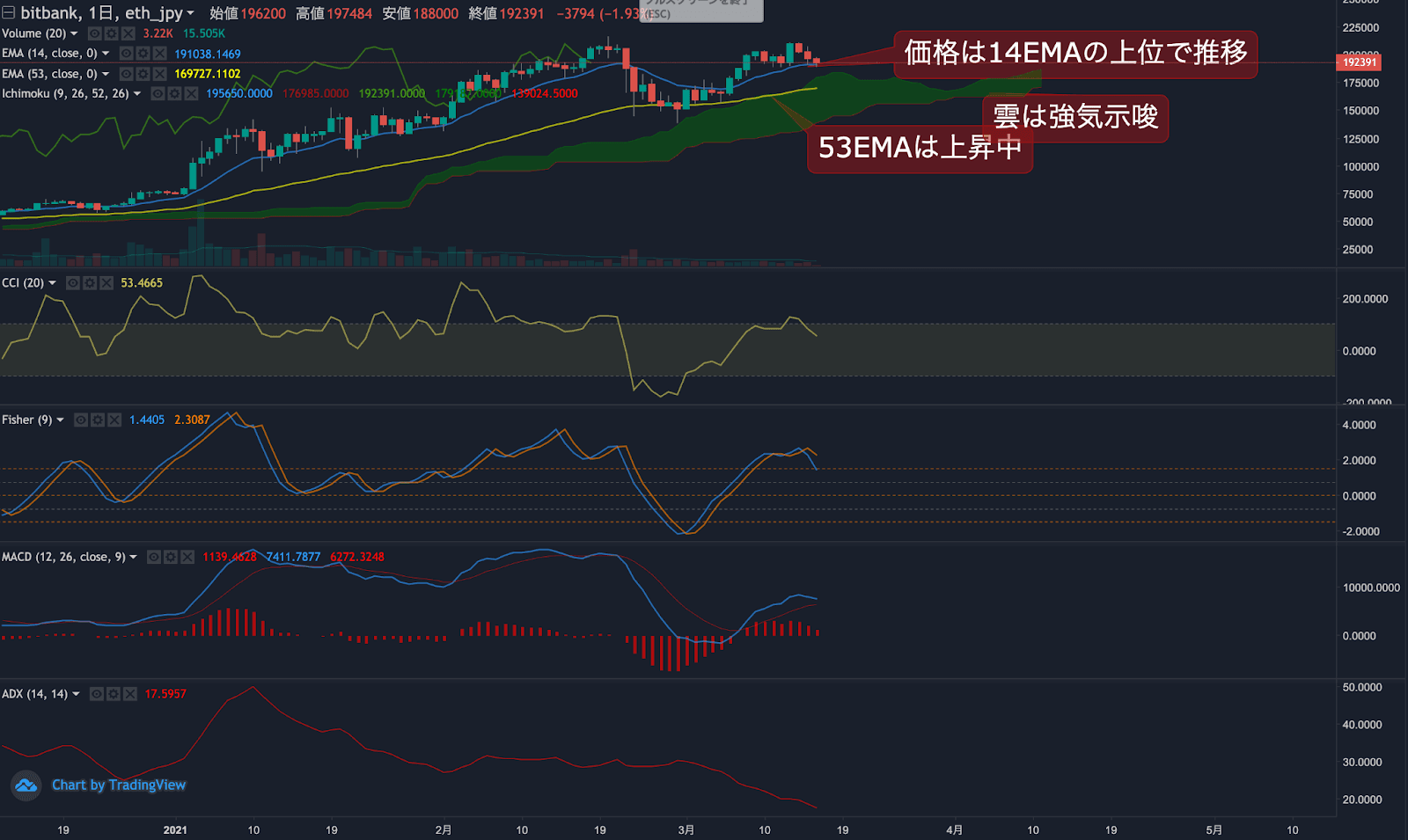Remove the Fisher indicator

[114, 420]
